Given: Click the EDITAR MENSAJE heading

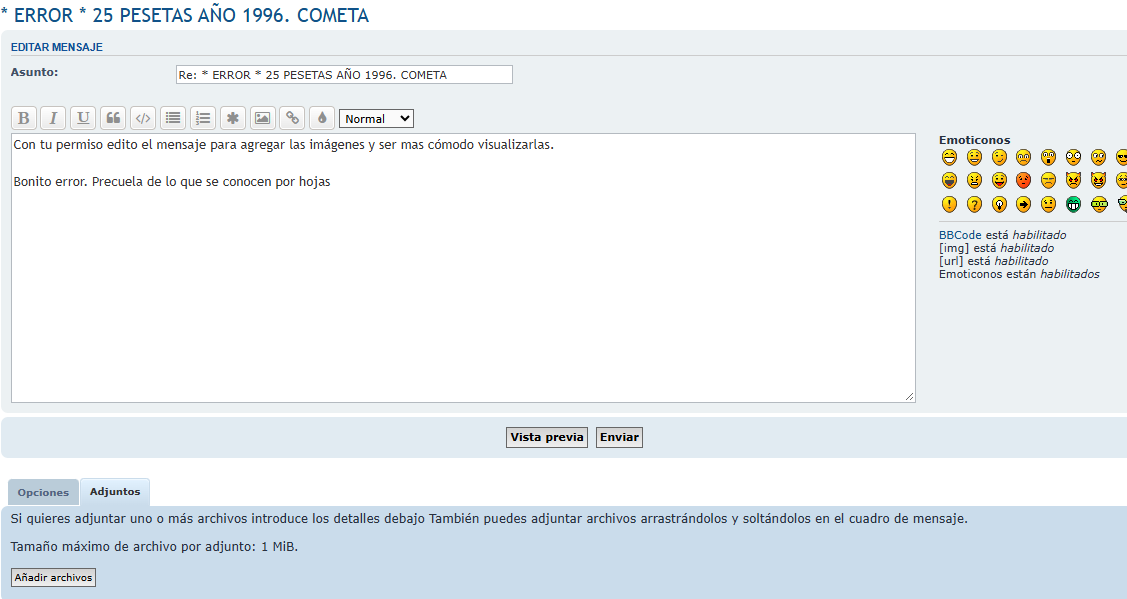Looking at the screenshot, I should click(57, 47).
